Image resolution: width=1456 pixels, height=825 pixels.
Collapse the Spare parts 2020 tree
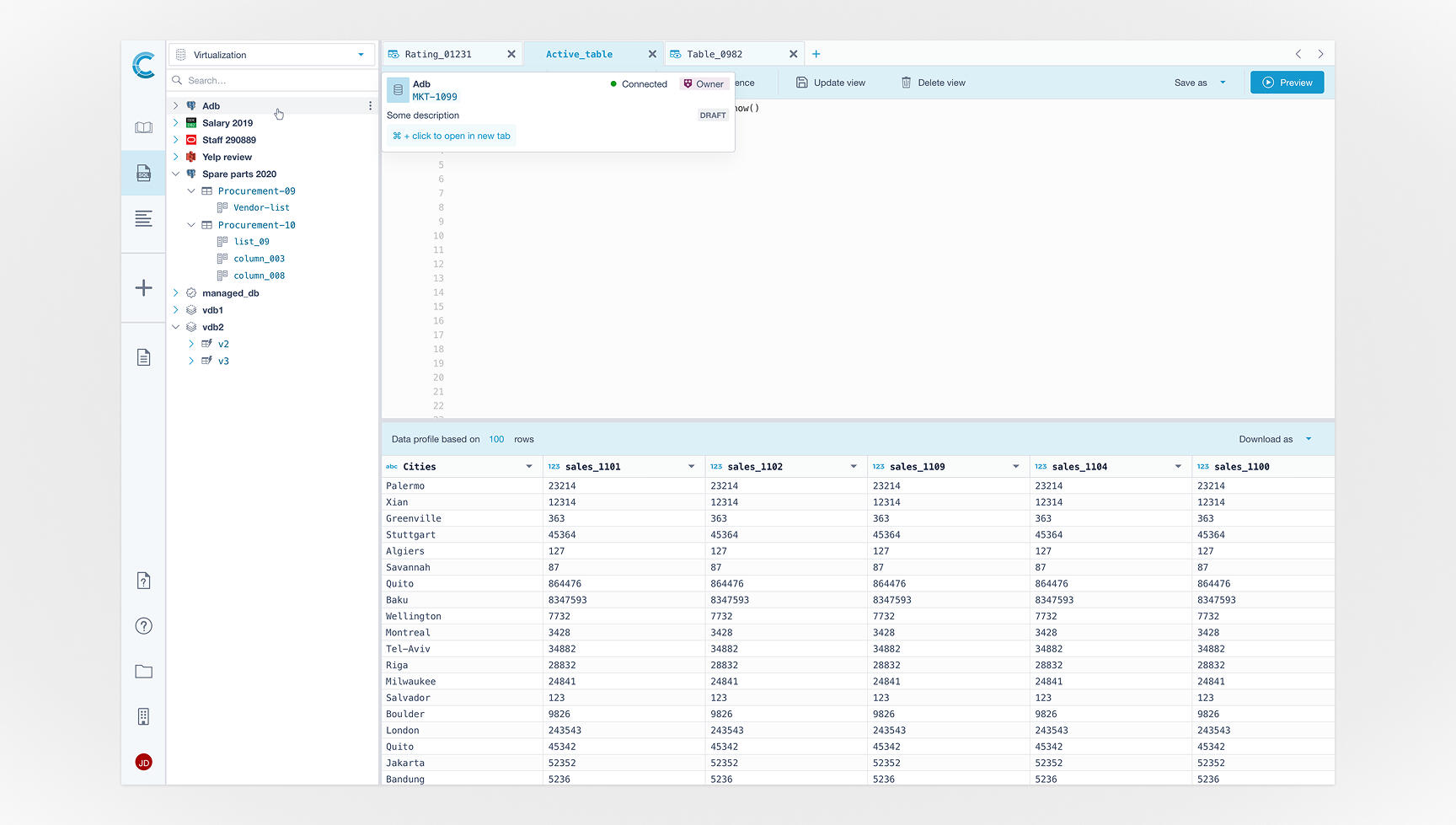click(174, 174)
